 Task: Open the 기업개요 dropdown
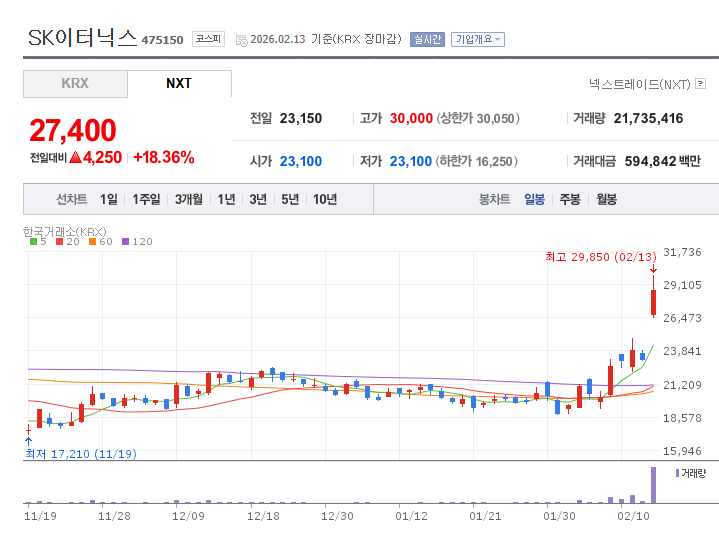click(478, 39)
